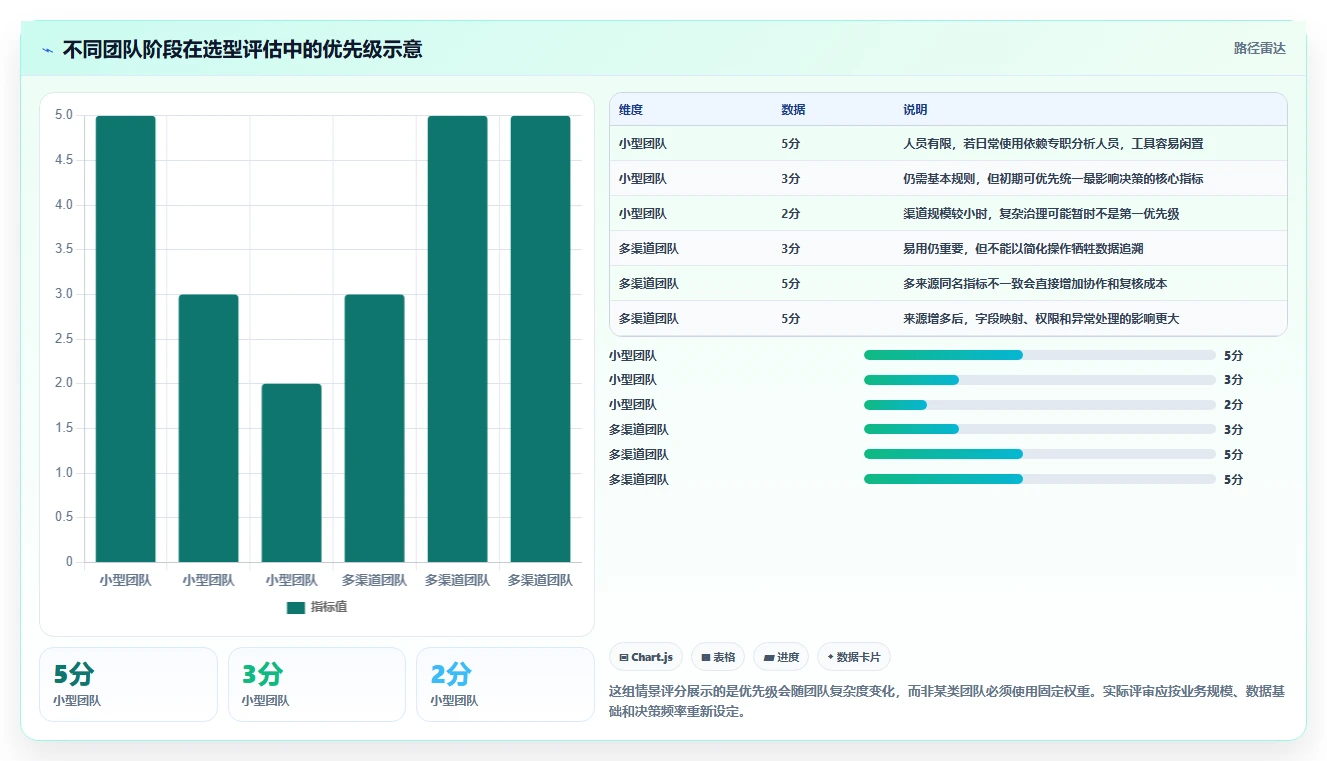This screenshot has height=761, width=1327.
Task: Click the 小型团队 chart bar at value 5
Action: [x=126, y=339]
